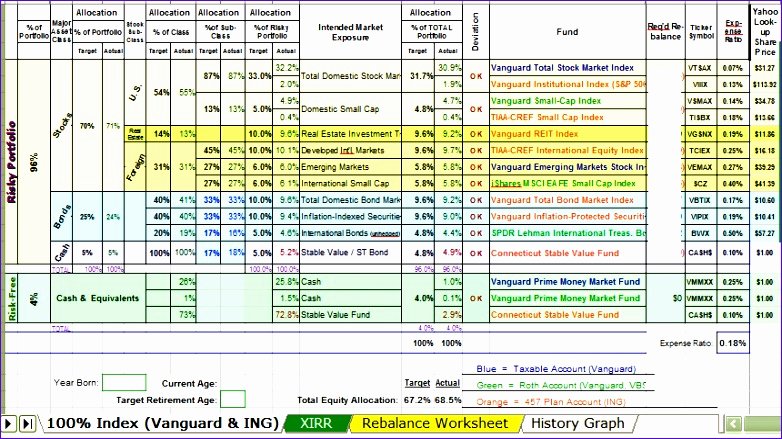Screen dimensions: 782x439
Task: Select the Intended Market Exposure header
Action: tap(351, 32)
